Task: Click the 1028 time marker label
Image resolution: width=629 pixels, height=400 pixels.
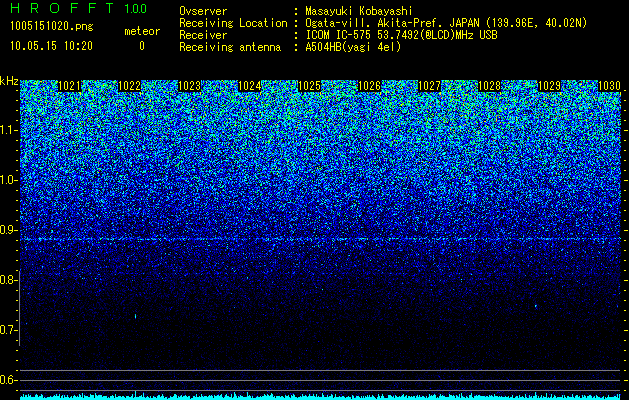Action: pos(490,86)
